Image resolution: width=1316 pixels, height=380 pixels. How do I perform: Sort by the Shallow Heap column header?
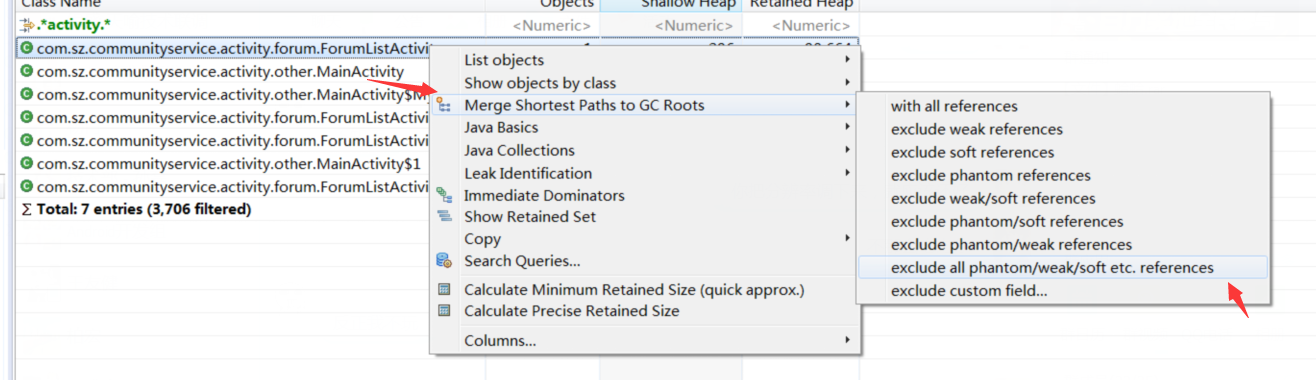[x=671, y=5]
